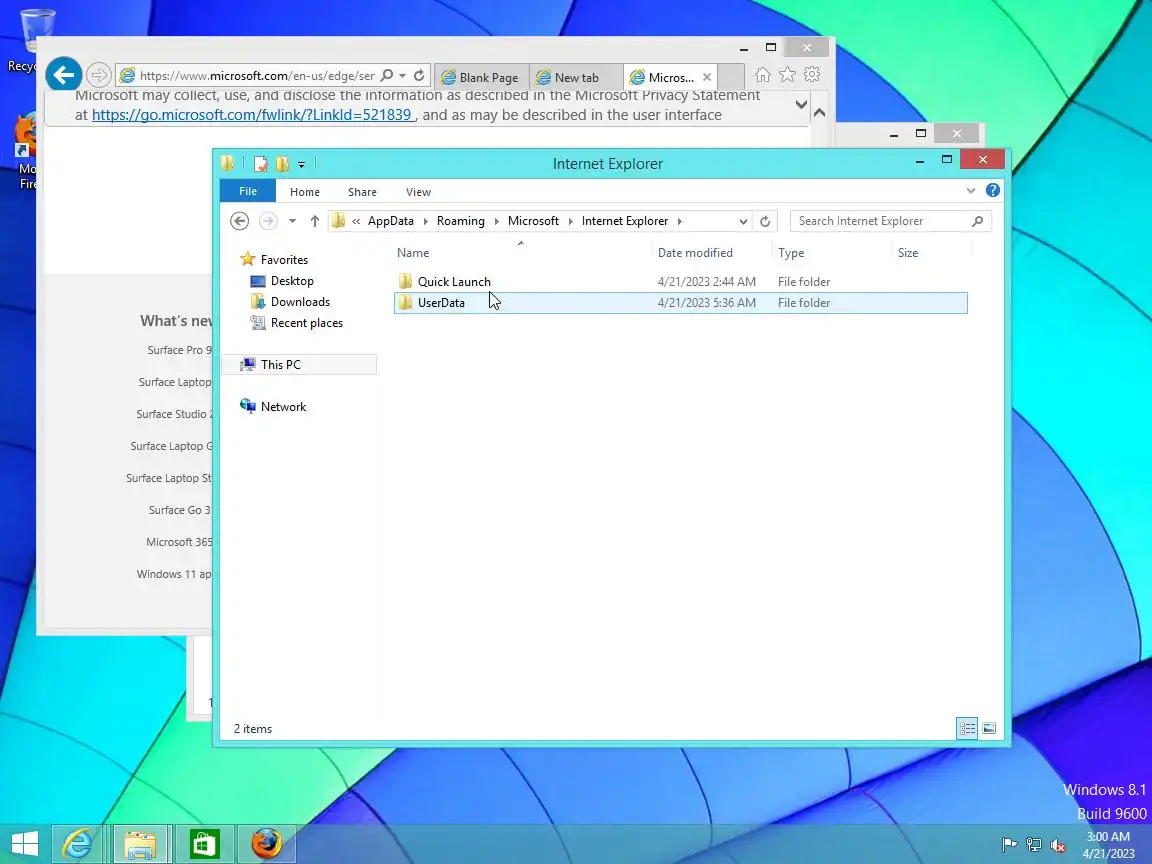Click the Explorer forward arrow button
1152x864 pixels.
pos(268,221)
